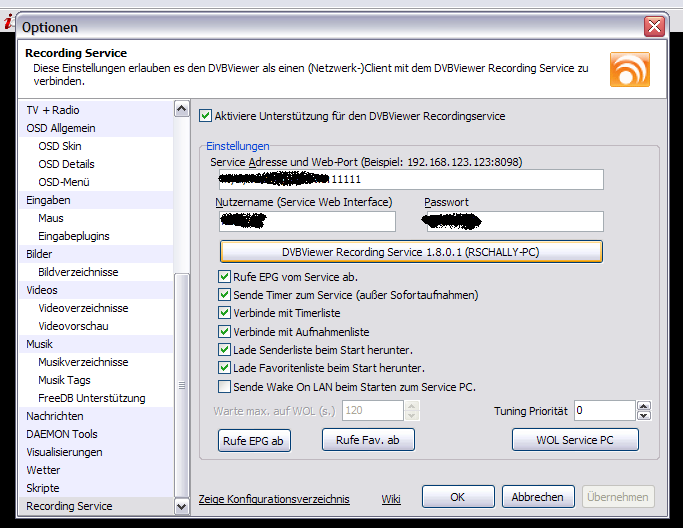Screen dimensions: 683x528
Task: Increase Tuning Priorität with up arrow
Action: [644, 406]
